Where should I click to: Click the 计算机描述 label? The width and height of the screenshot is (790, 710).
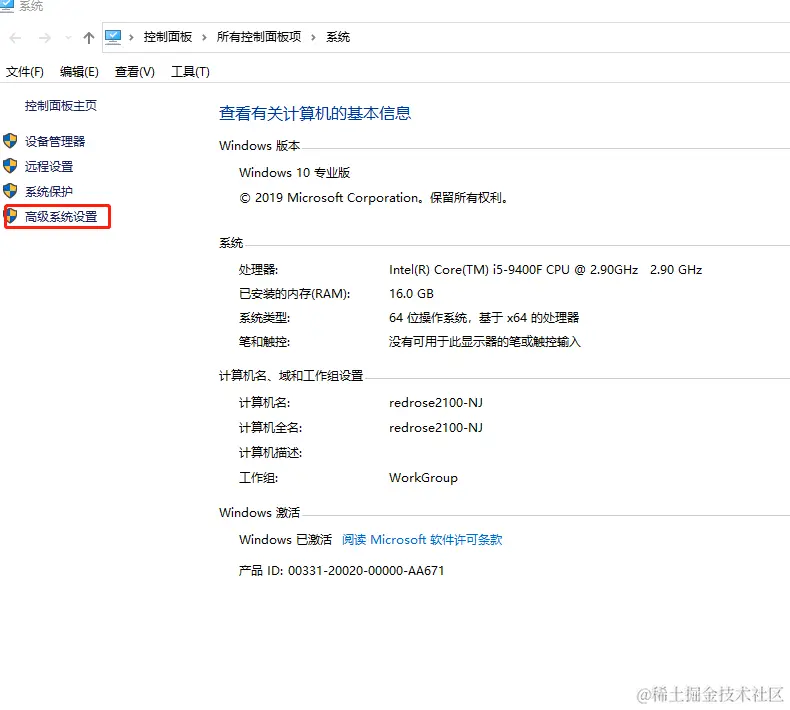[271, 453]
